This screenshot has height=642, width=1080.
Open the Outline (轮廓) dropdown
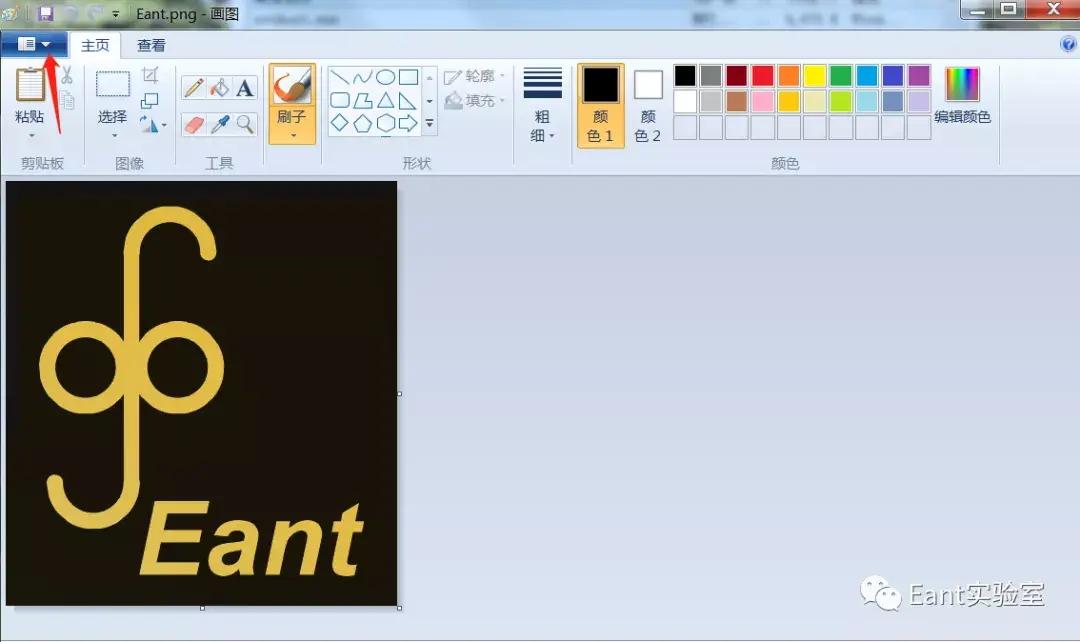click(475, 76)
